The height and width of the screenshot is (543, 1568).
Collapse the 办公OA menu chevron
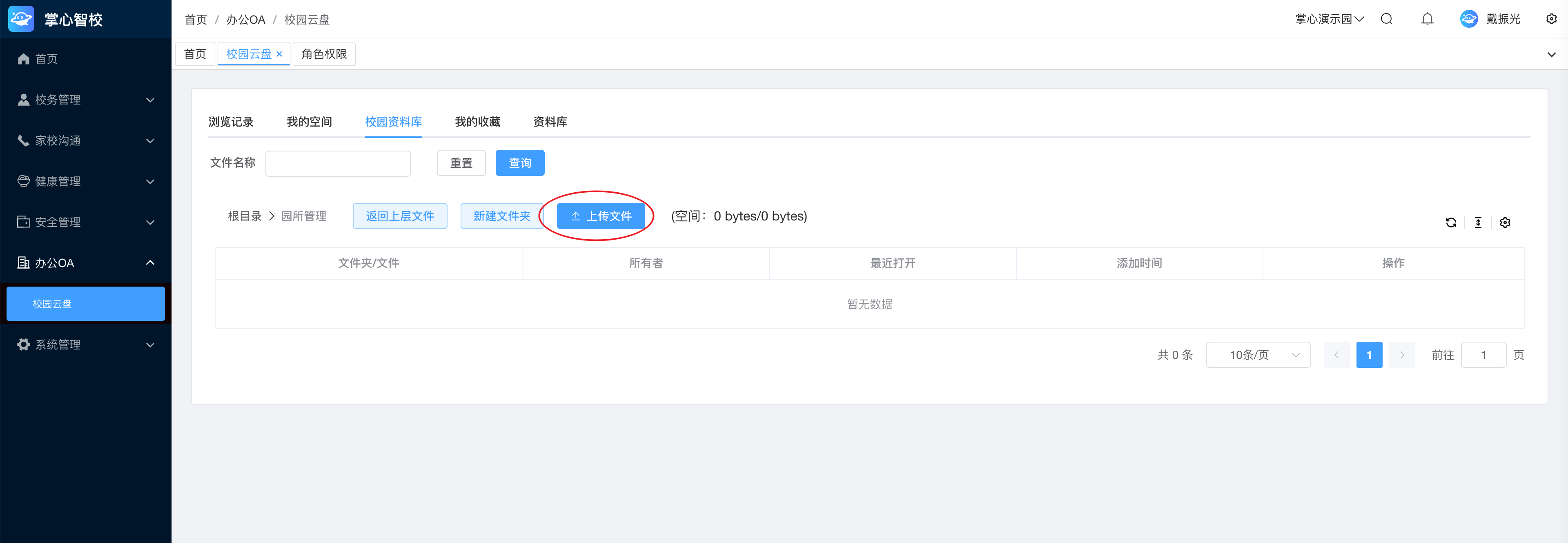[x=150, y=263]
